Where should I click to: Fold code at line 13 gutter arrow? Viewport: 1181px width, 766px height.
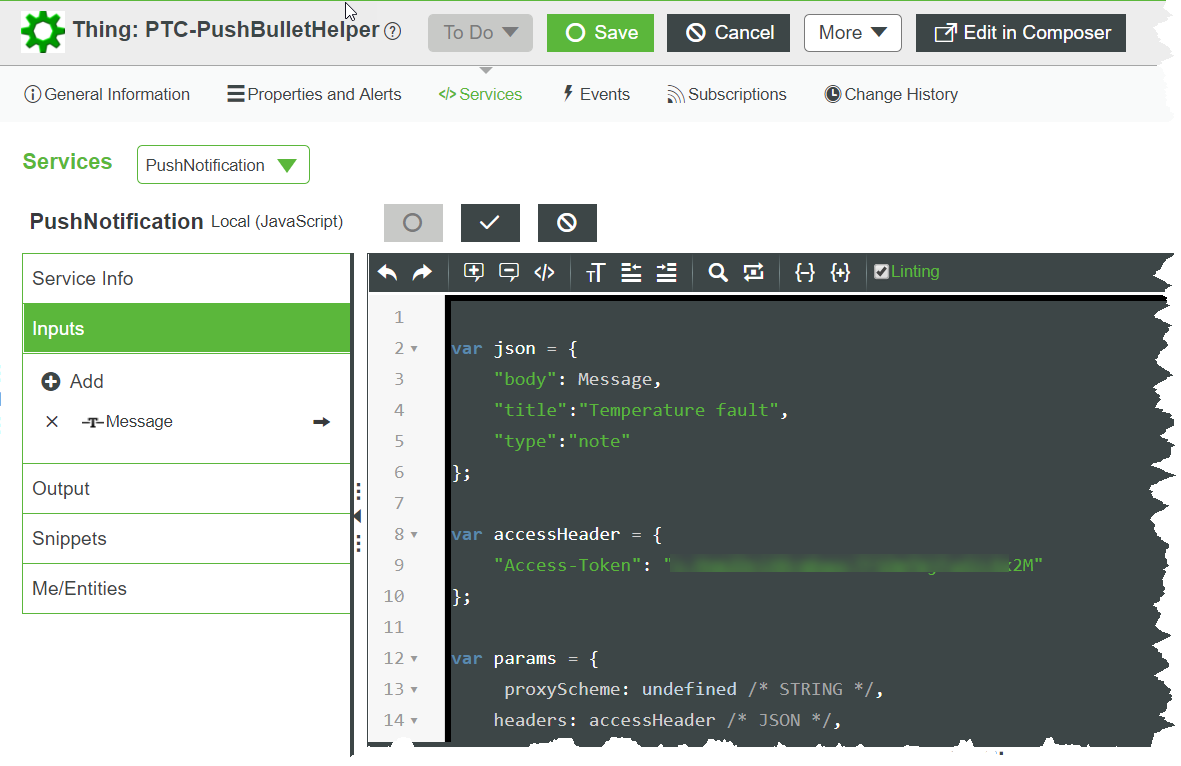tap(414, 690)
